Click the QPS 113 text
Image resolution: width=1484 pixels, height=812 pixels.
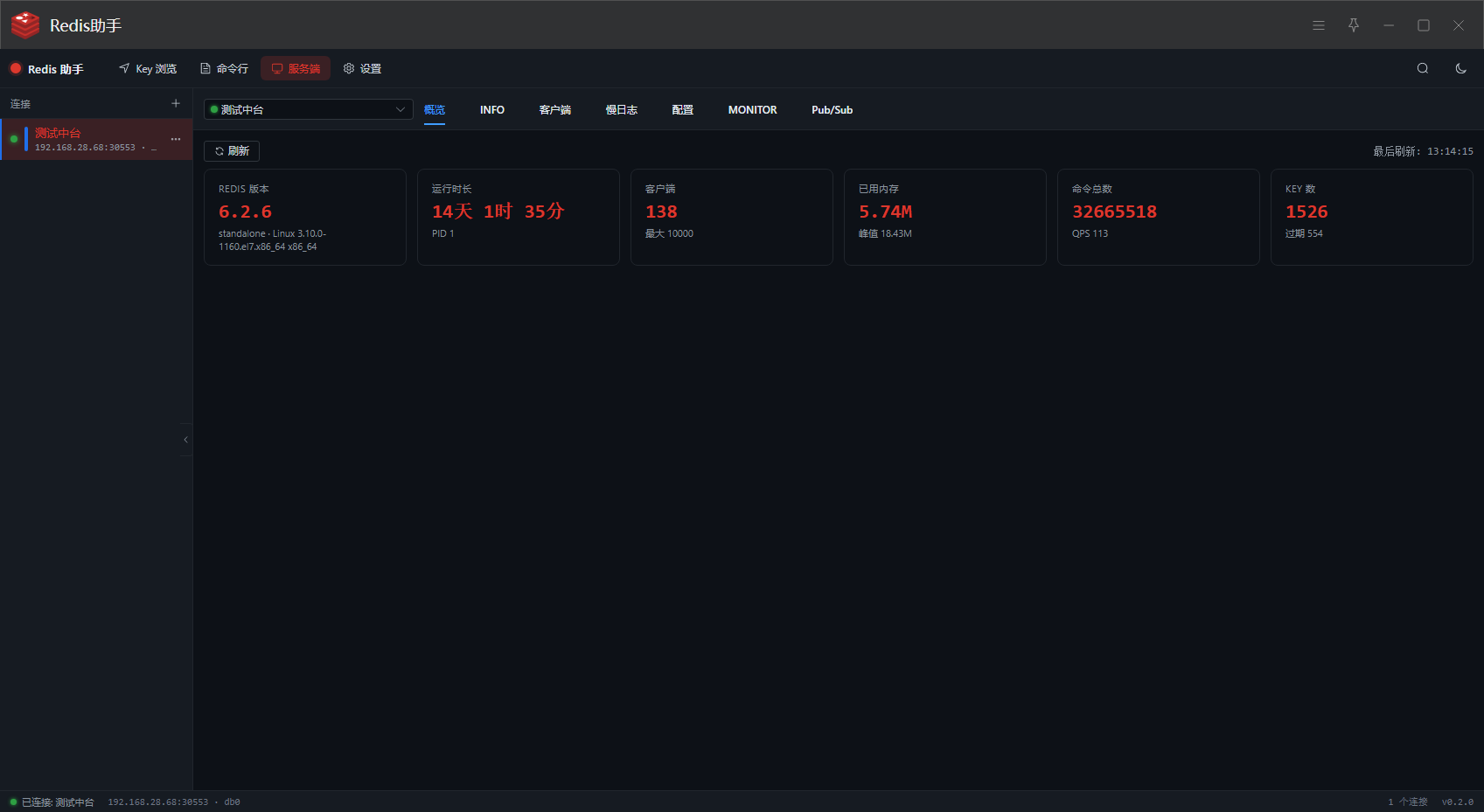1090,233
